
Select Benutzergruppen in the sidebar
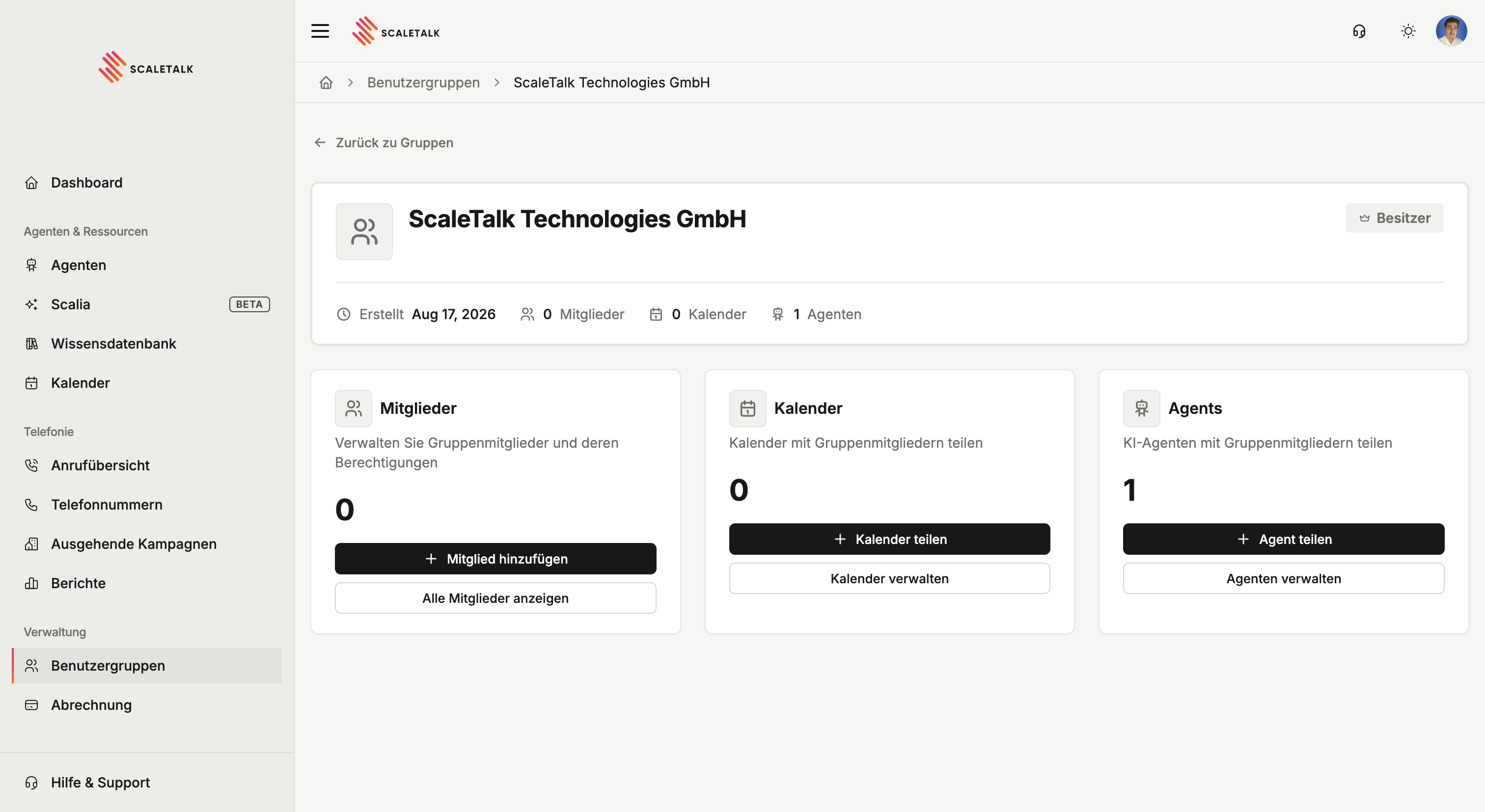click(146, 666)
